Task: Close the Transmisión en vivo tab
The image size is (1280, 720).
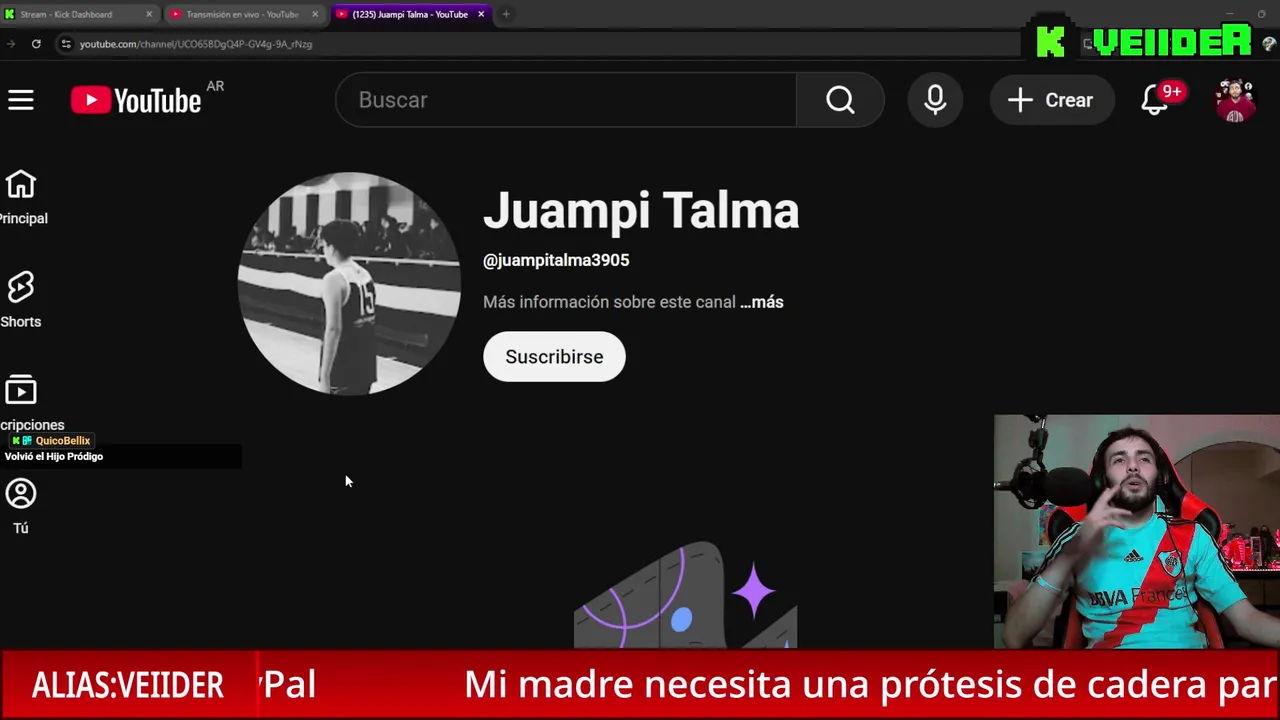Action: (x=315, y=14)
